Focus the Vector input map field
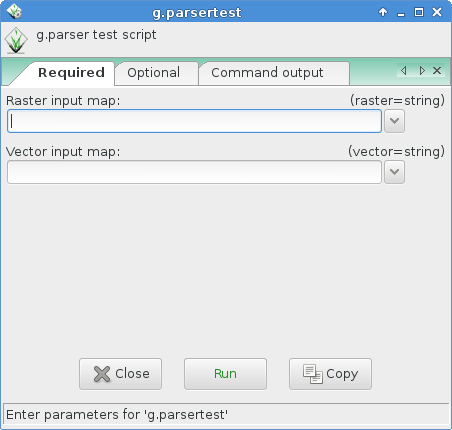 [194, 172]
